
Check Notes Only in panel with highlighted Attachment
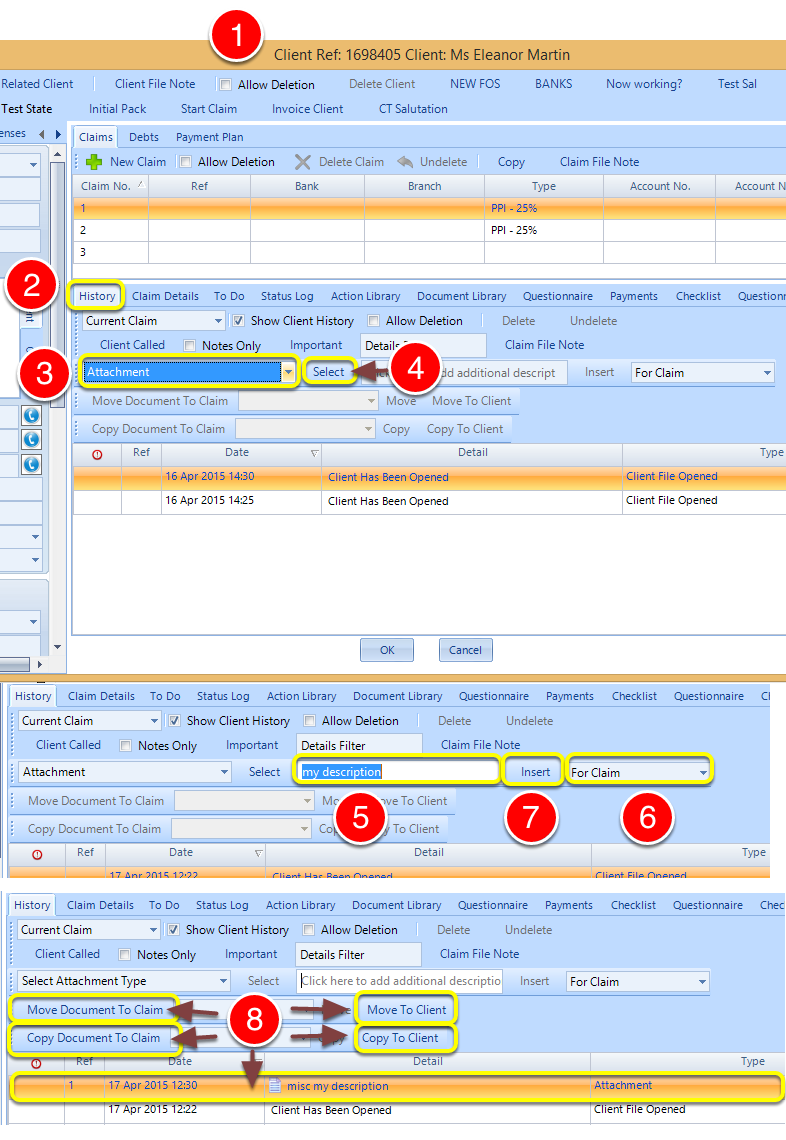point(190,345)
